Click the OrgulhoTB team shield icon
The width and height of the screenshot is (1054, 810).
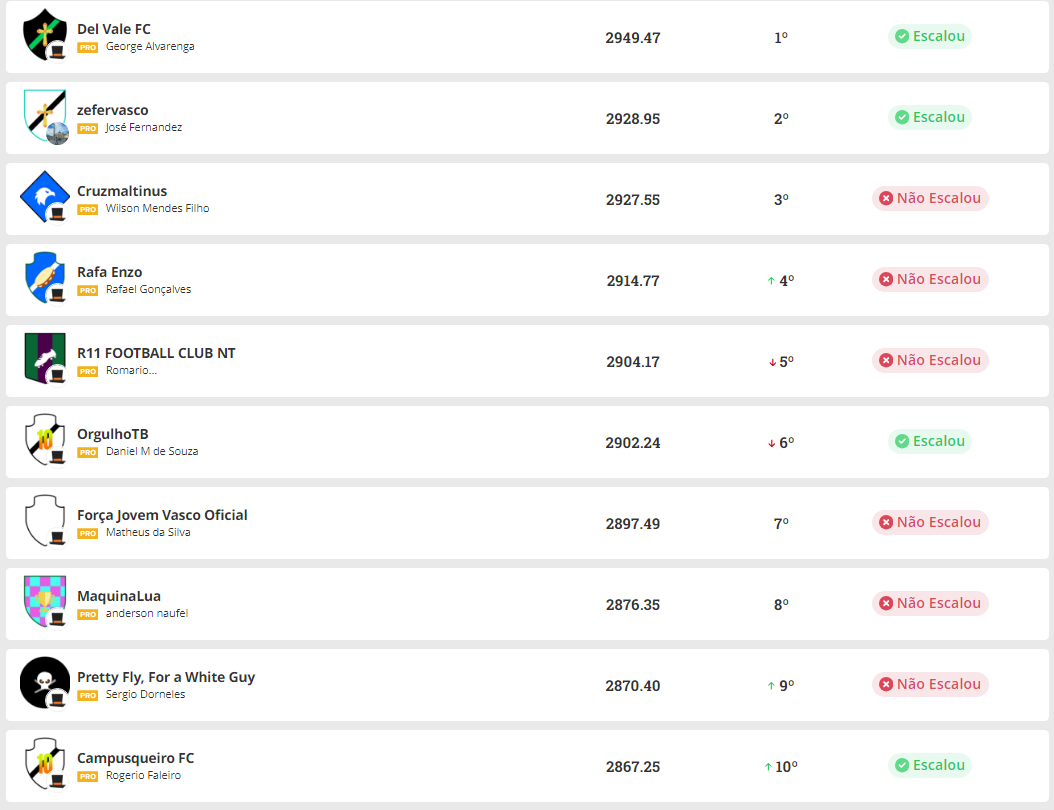point(44,441)
